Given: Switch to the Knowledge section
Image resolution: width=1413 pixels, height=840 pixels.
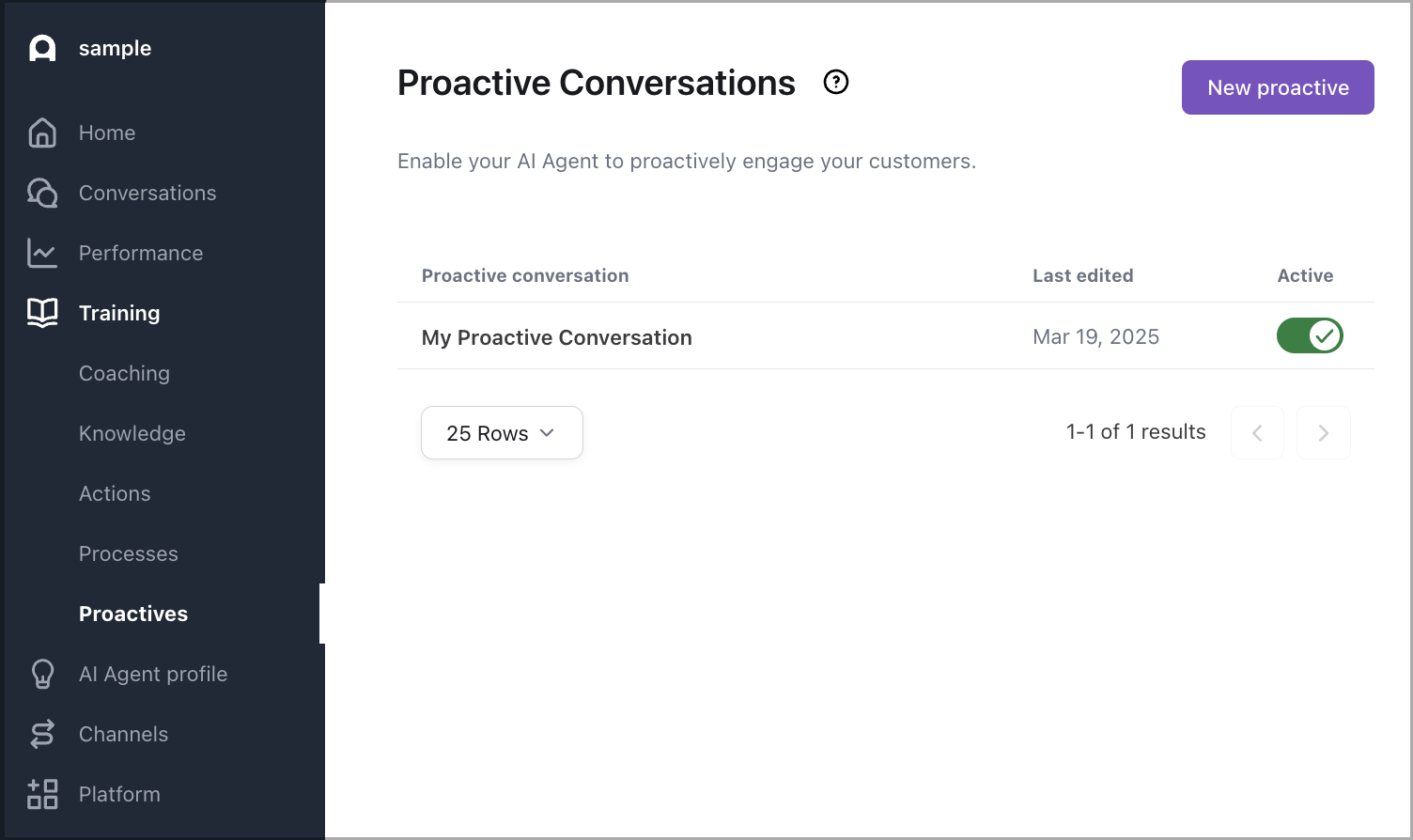Looking at the screenshot, I should (132, 433).
